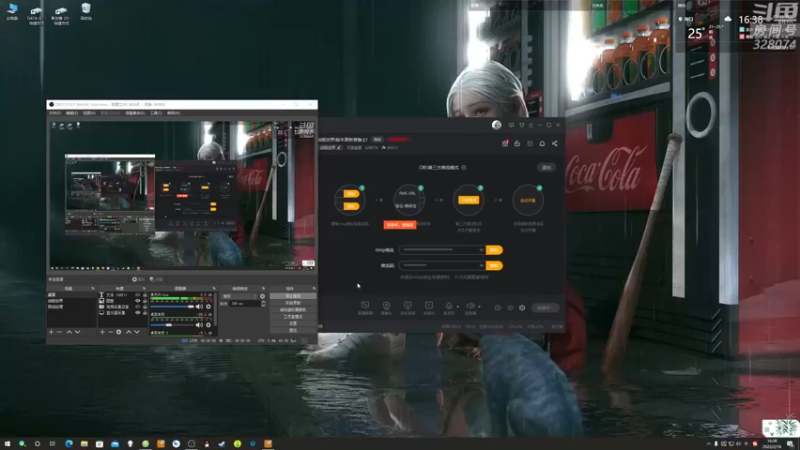Open Douyu settings gear in bottom toolbar
800x450 pixels.
click(x=522, y=308)
